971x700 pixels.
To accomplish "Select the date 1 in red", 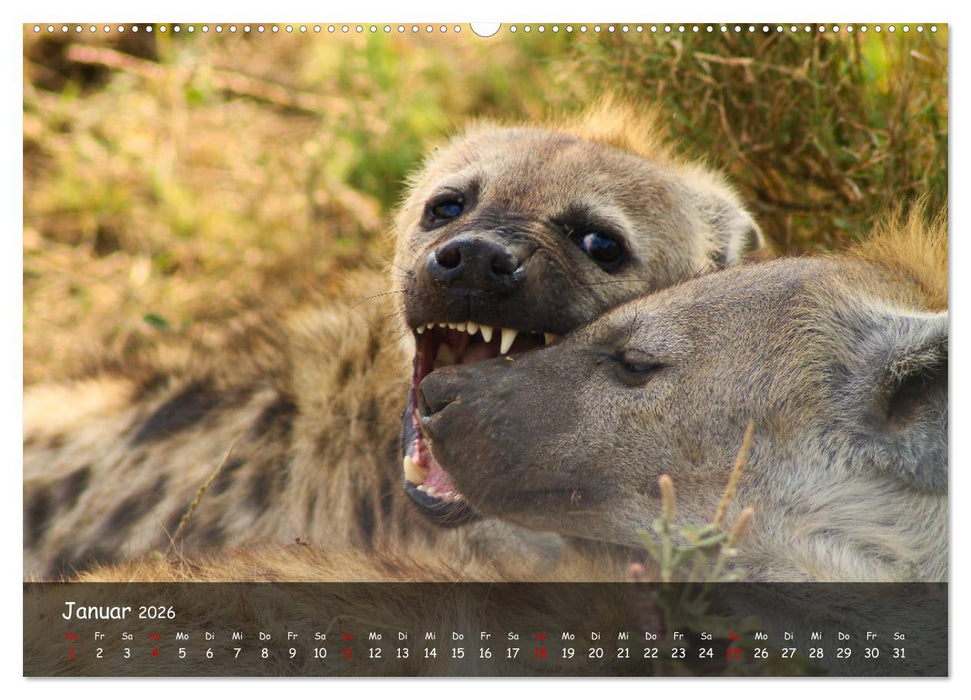I will pos(69,654).
